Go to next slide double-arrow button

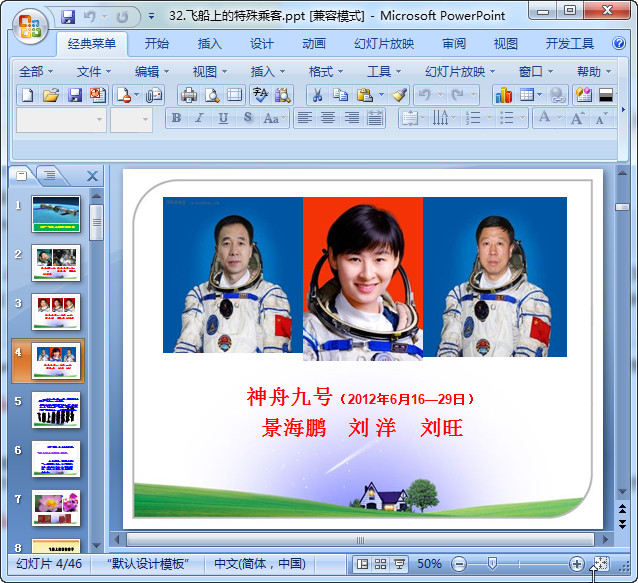623,524
